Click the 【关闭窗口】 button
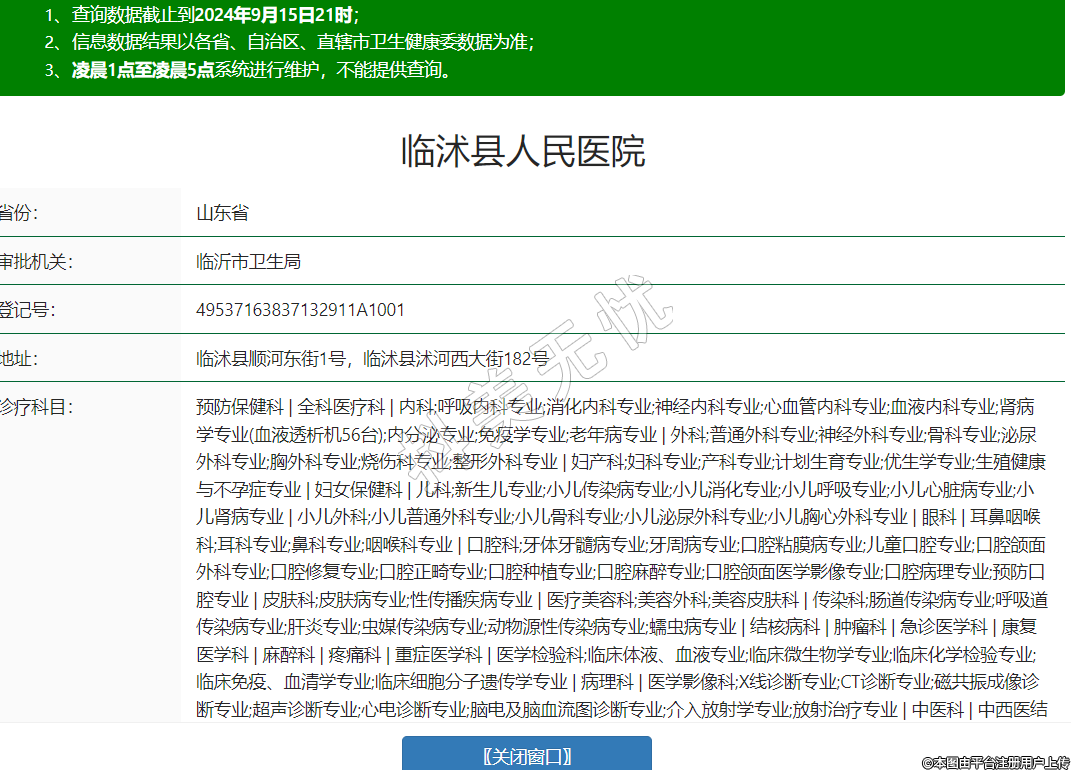 [x=526, y=755]
